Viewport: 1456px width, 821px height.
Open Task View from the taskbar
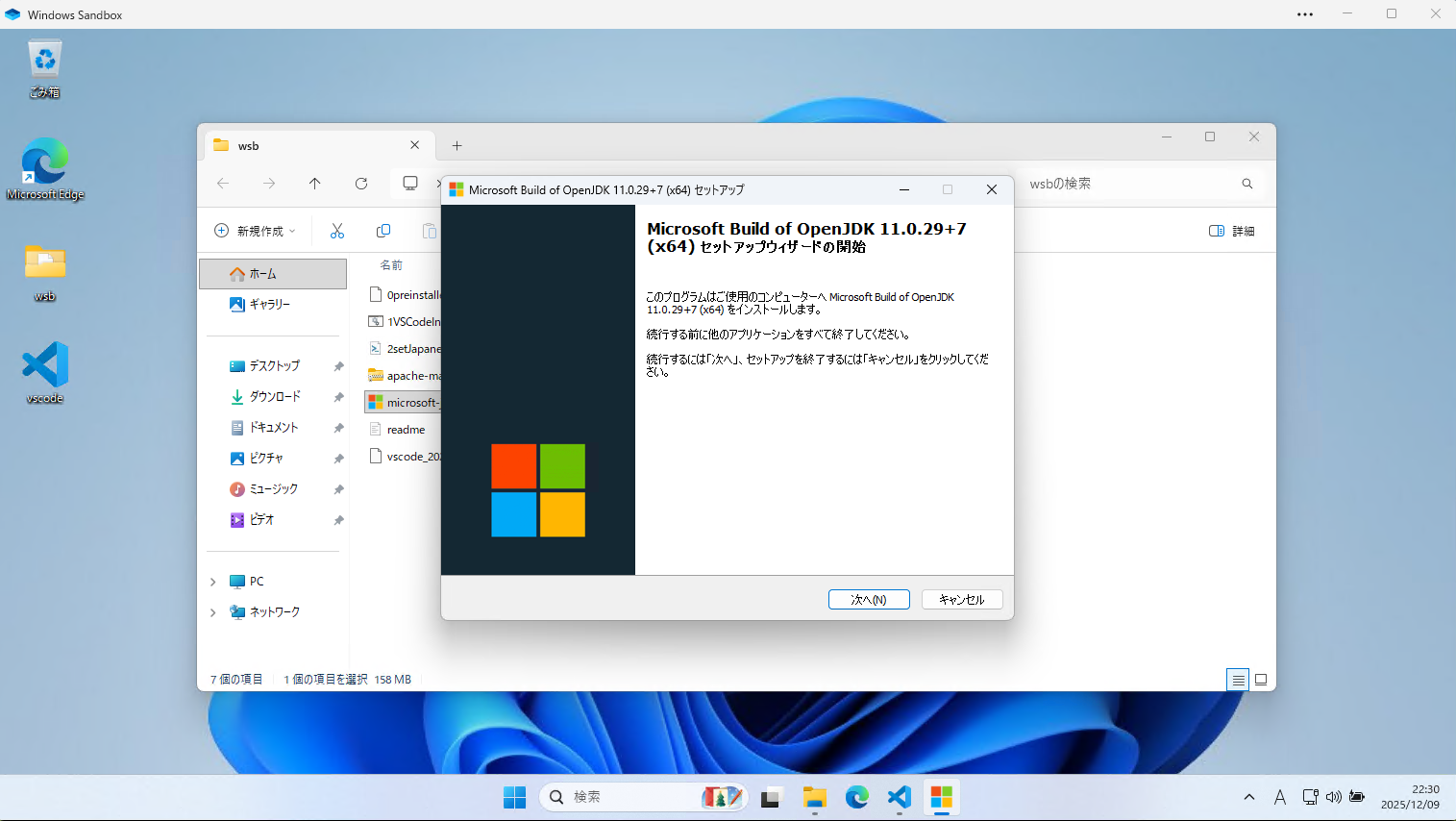point(771,797)
